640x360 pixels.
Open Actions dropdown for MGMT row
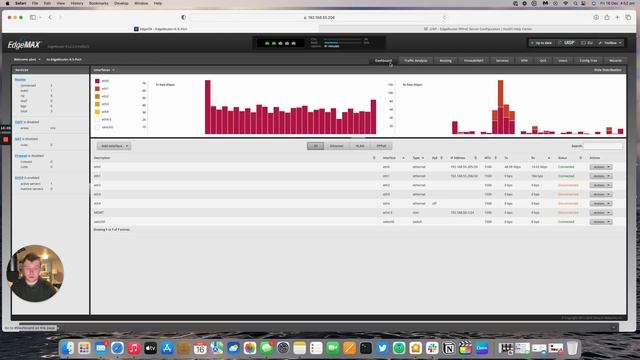click(x=601, y=213)
